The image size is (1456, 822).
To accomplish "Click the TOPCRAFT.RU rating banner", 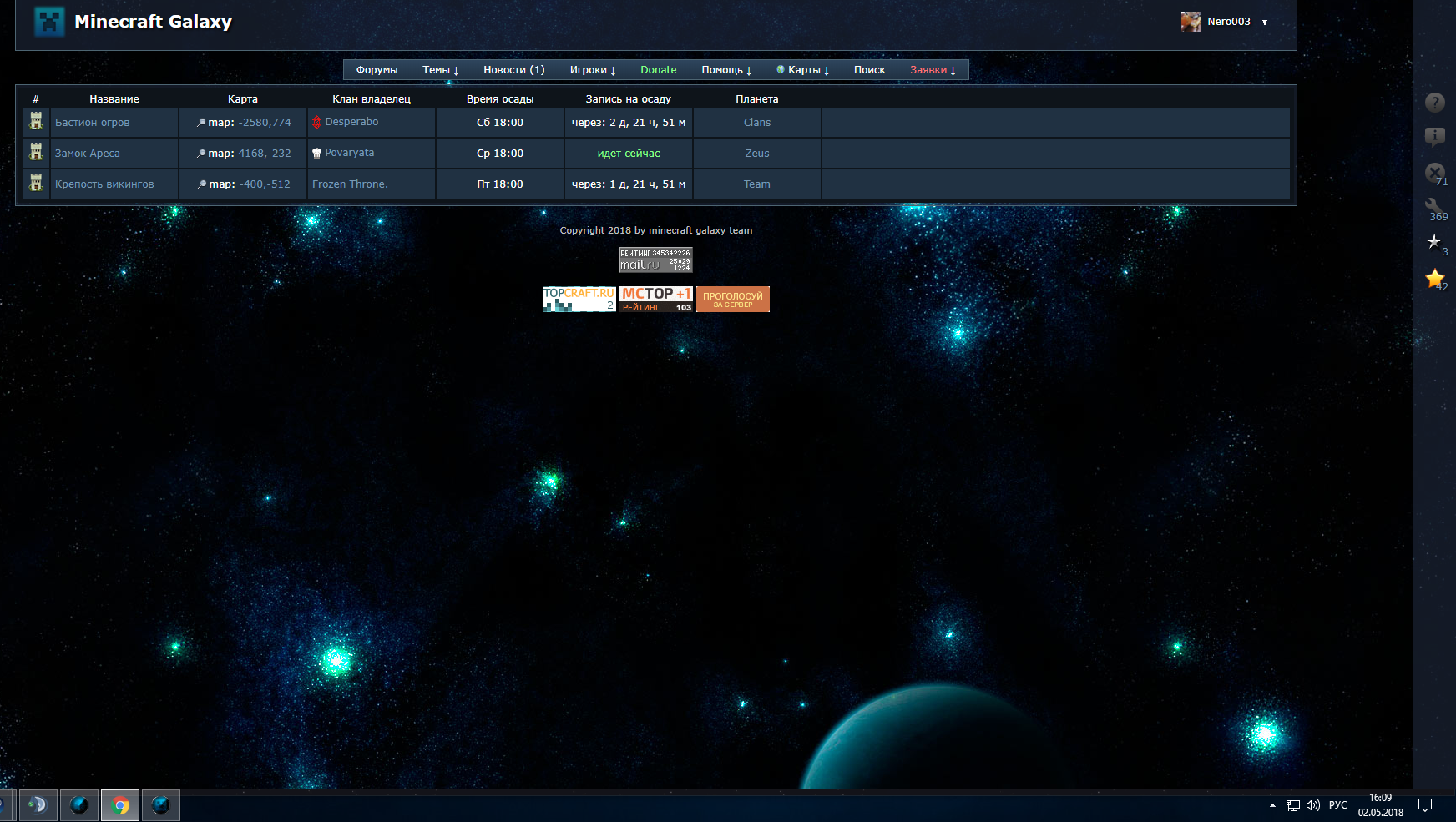I will 579,300.
